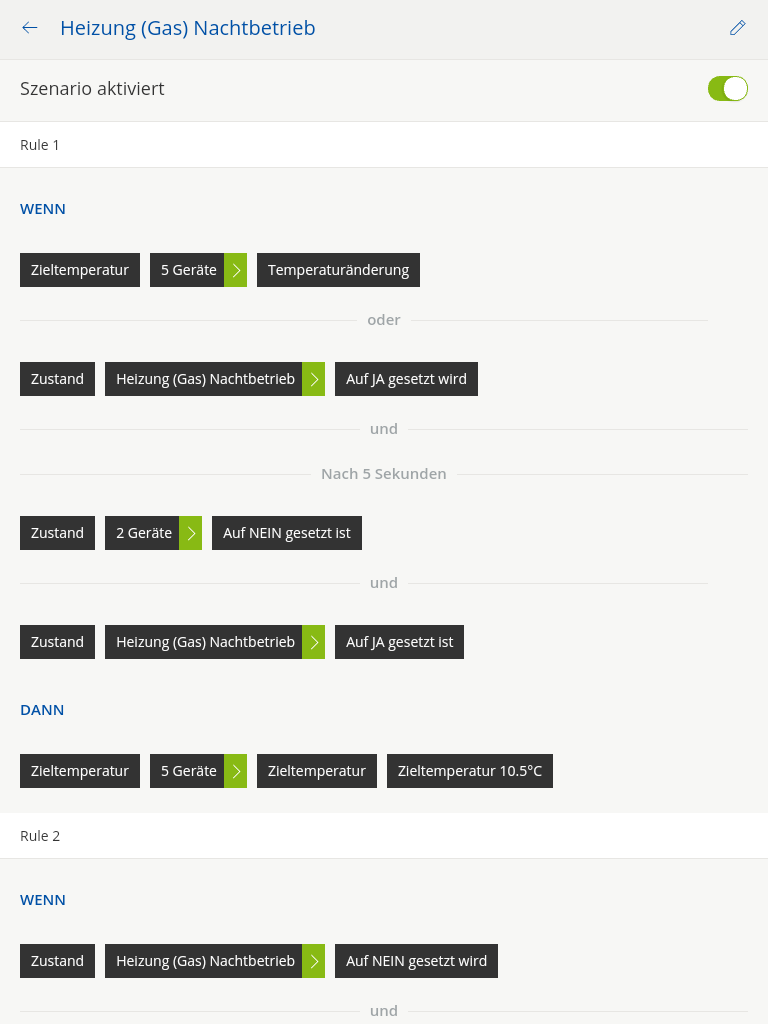Open the Rule 1 header

(384, 145)
